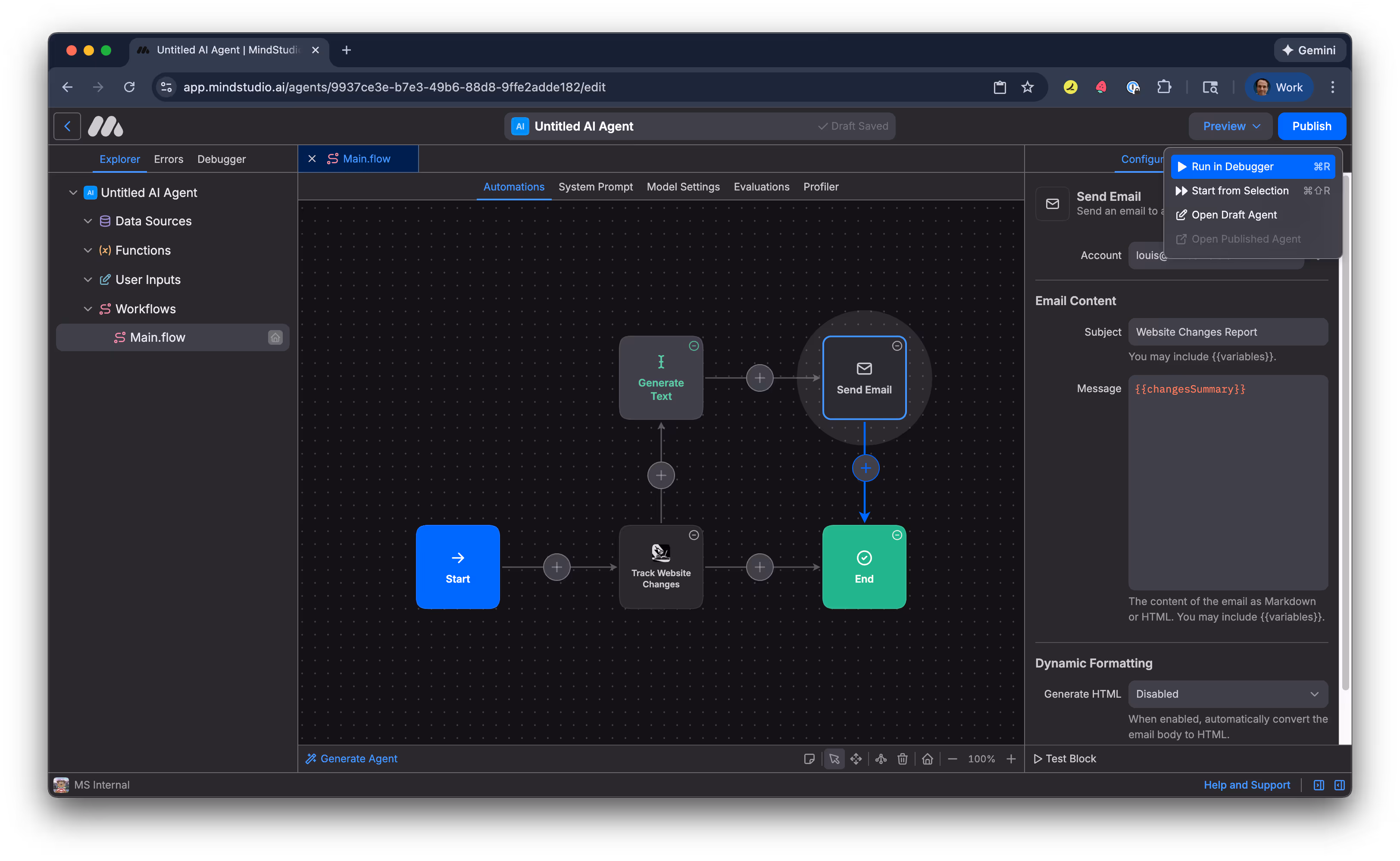Click Generate Agent at canvas bottom
Screen dimensions: 1400x861
tap(351, 758)
